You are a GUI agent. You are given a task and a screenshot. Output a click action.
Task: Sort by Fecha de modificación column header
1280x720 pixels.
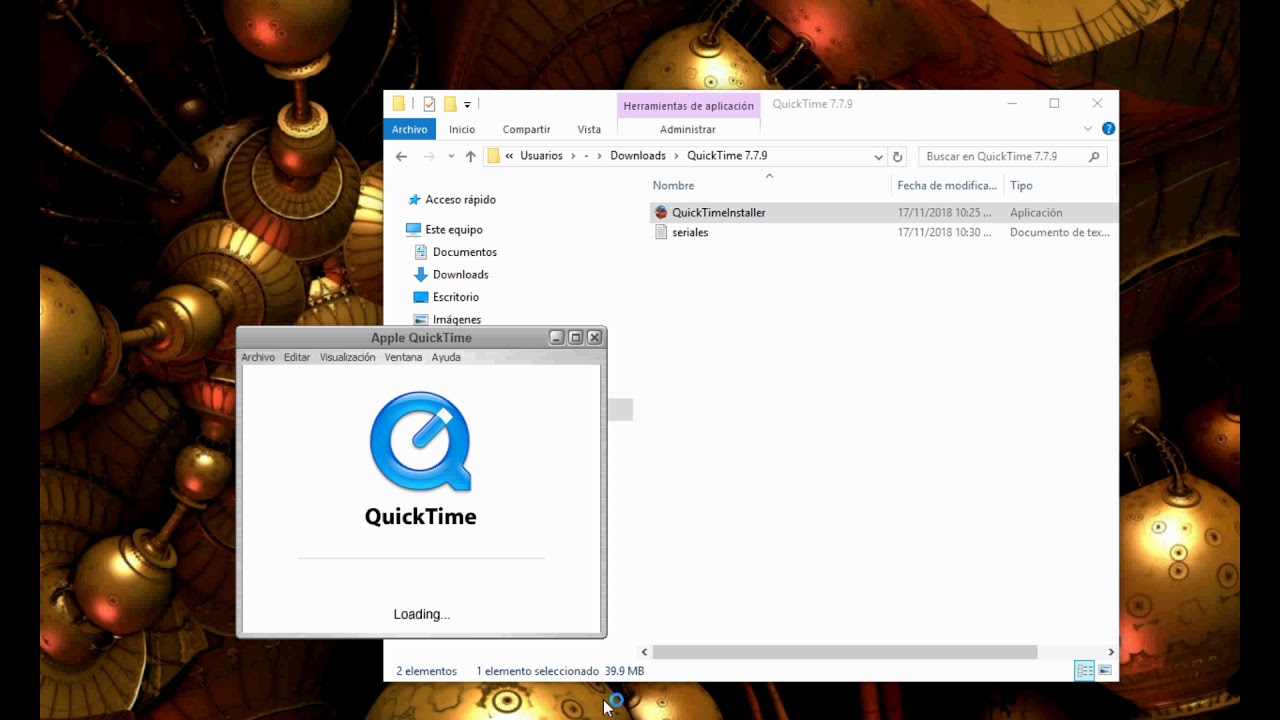pos(947,186)
